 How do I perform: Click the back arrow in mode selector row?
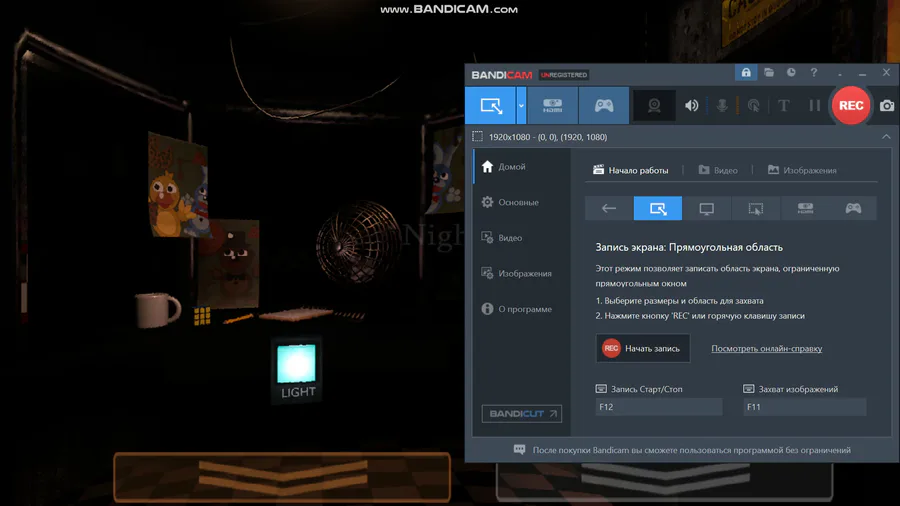tap(609, 208)
